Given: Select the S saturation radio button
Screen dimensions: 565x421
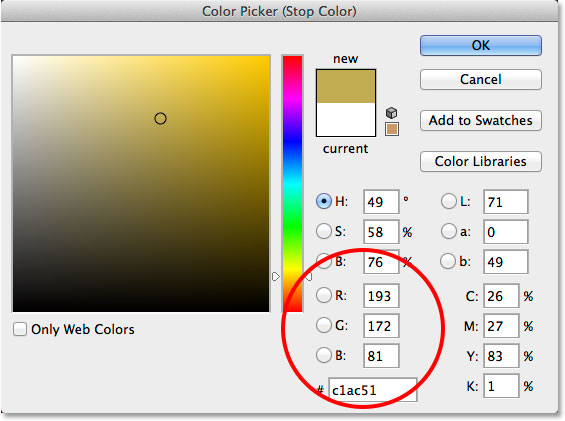Looking at the screenshot, I should (324, 231).
